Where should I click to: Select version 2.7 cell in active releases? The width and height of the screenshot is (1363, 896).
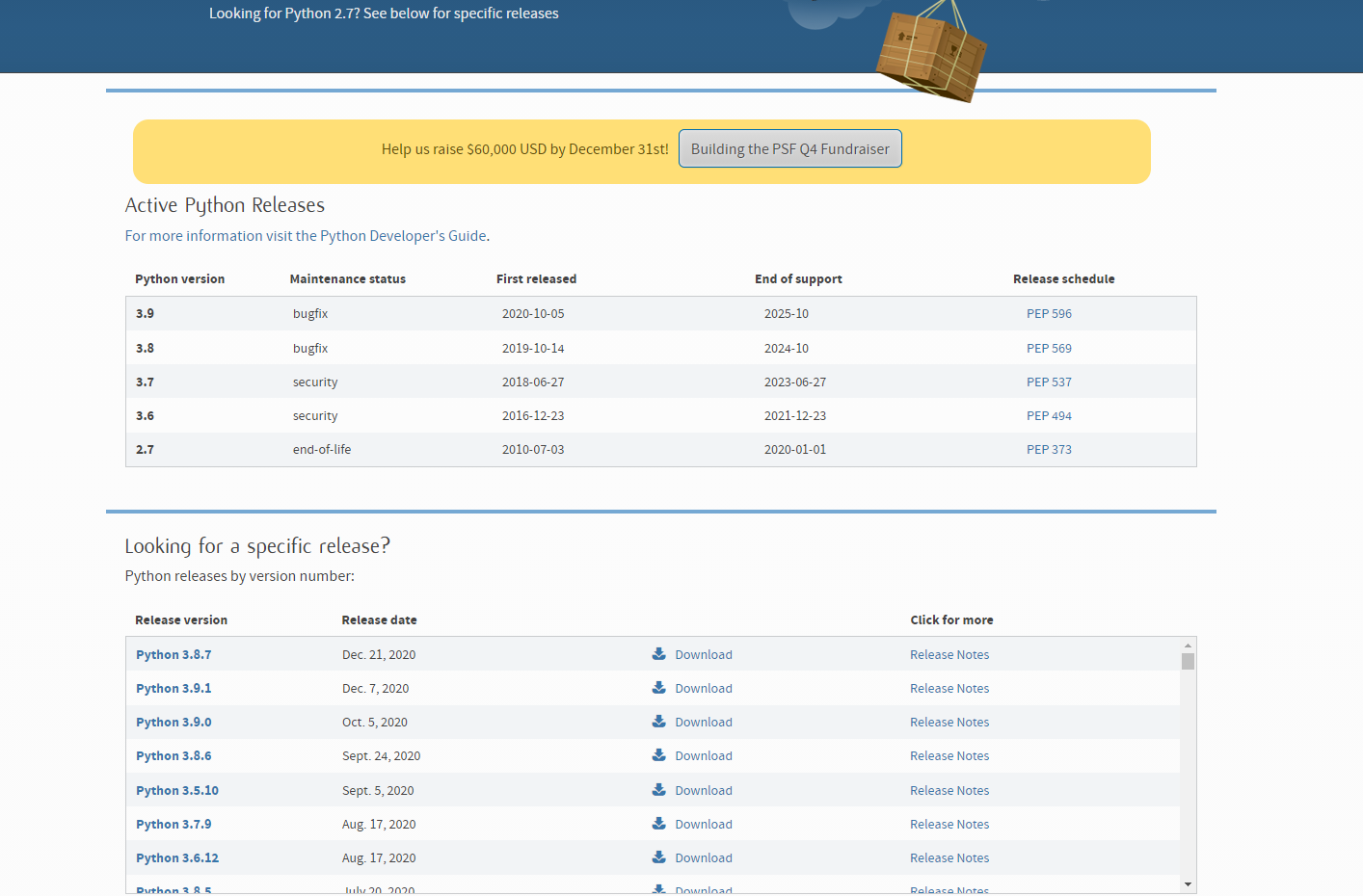[145, 450]
